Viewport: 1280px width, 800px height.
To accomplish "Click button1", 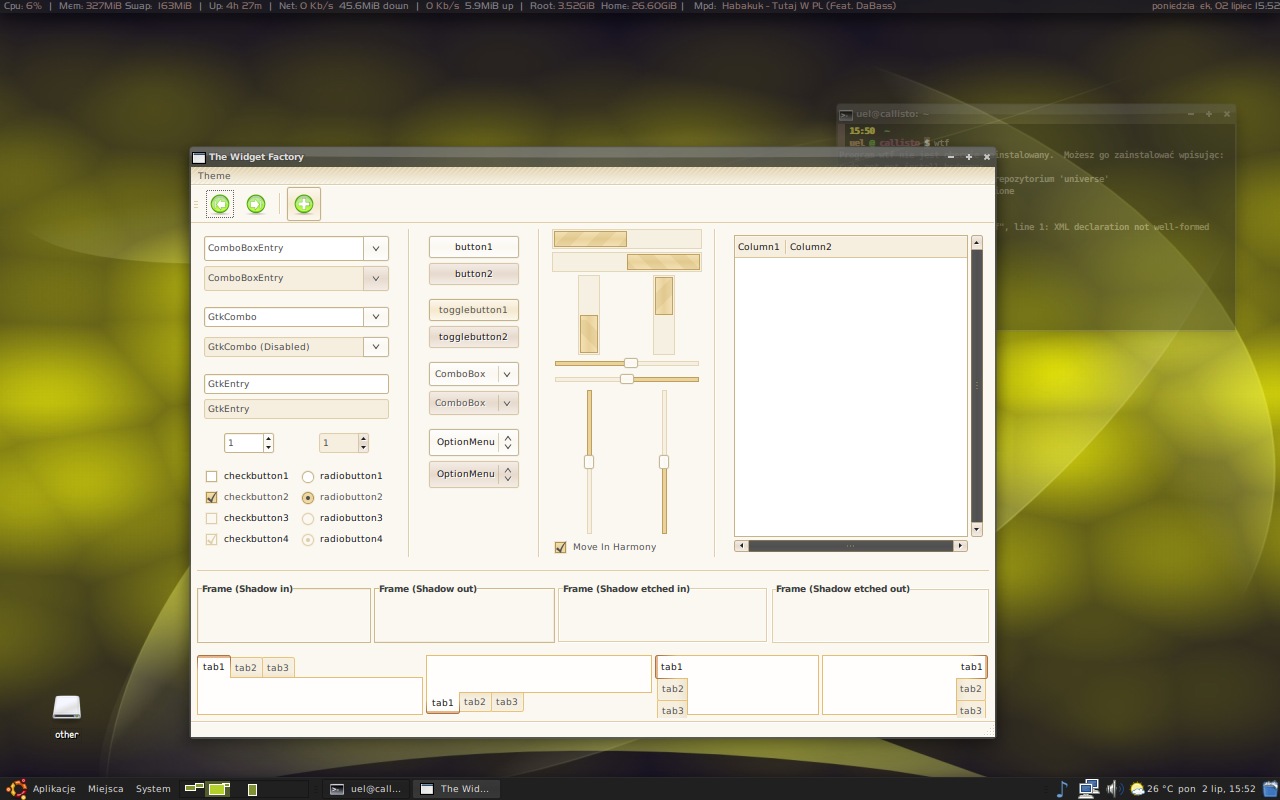I will click(474, 247).
